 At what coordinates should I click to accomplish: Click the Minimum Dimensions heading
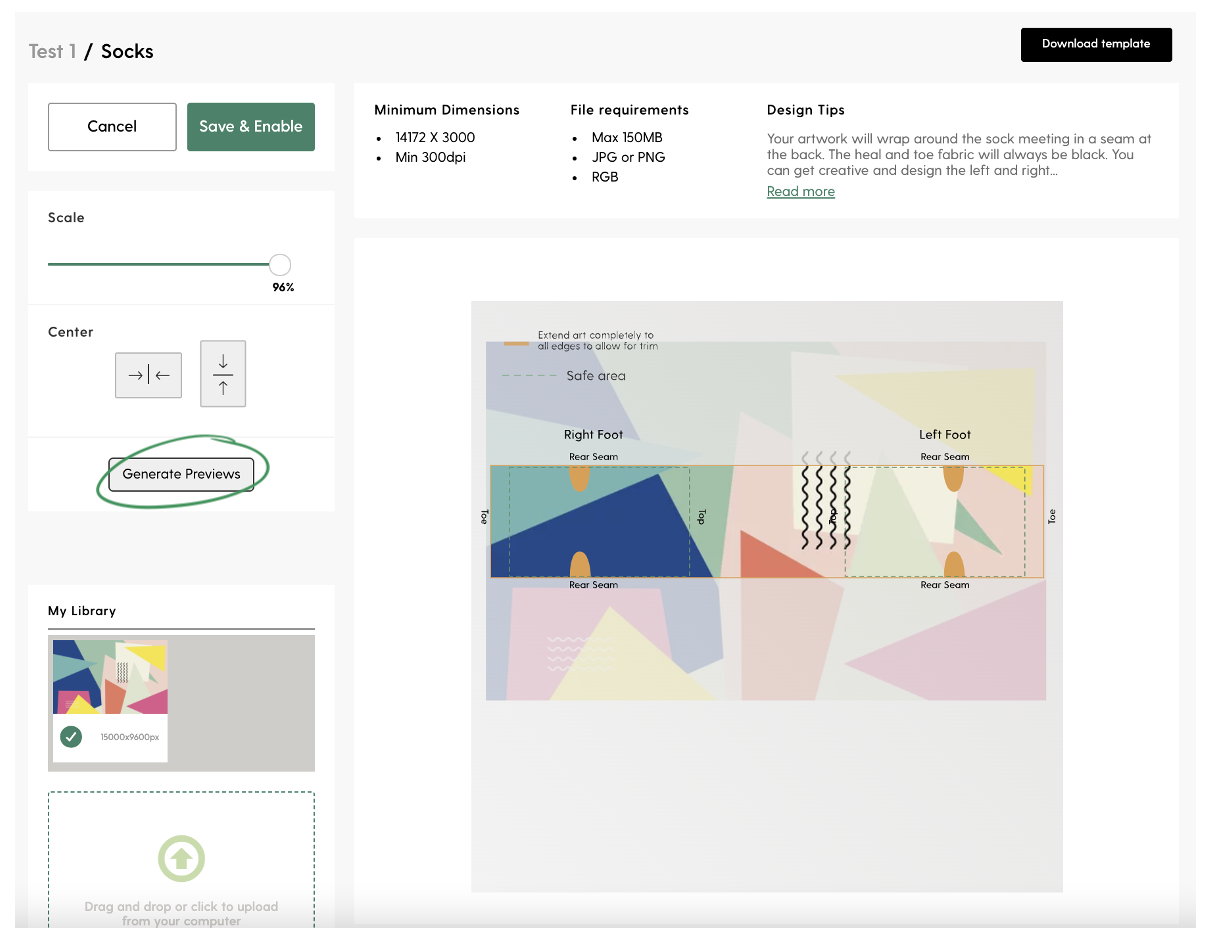pyautogui.click(x=447, y=110)
